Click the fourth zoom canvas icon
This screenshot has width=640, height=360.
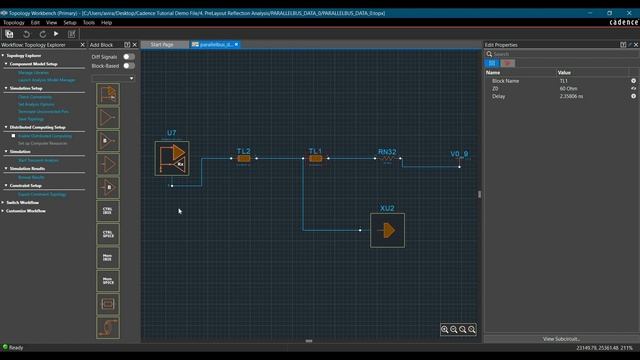[x=472, y=329]
